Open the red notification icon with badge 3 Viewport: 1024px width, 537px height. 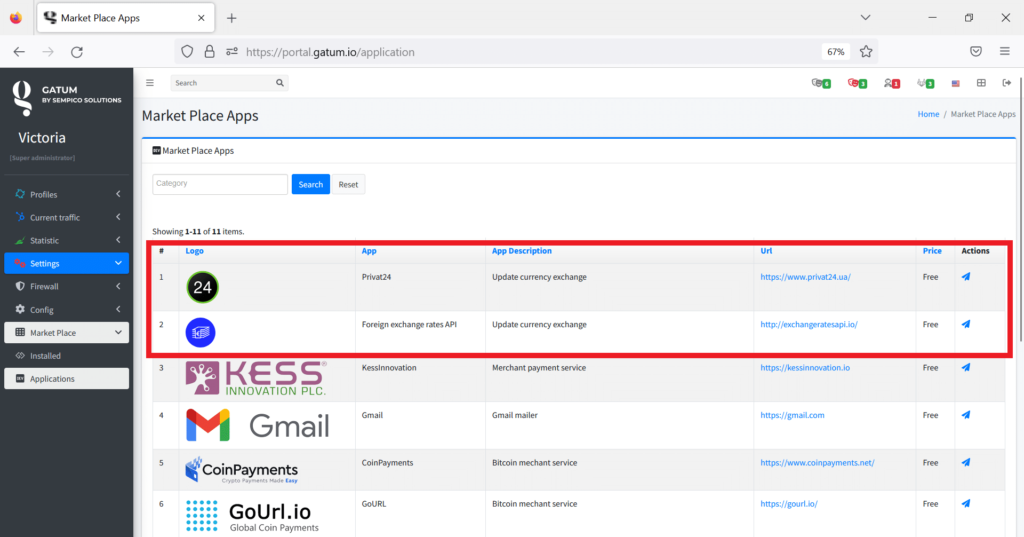[x=857, y=83]
